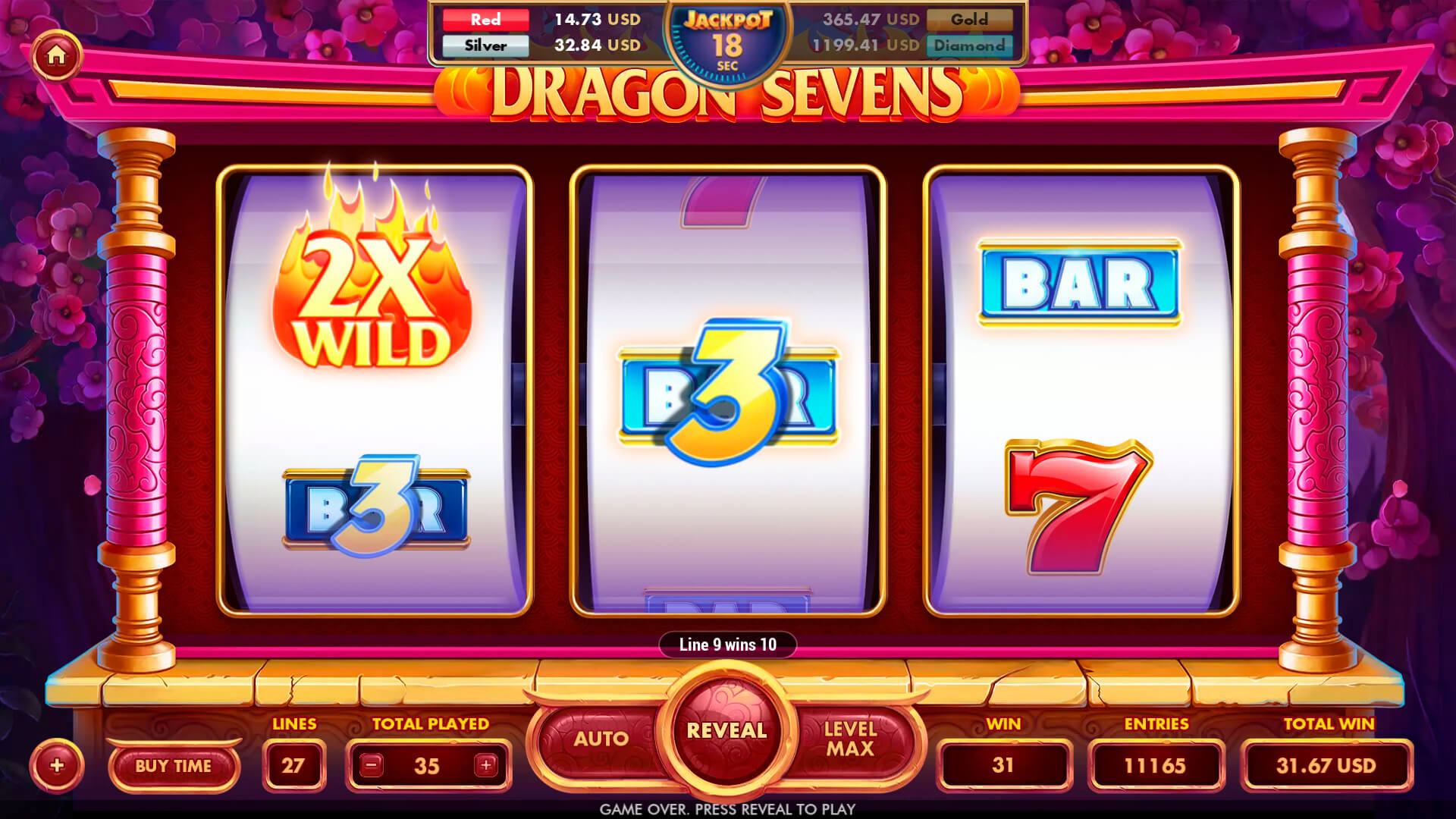Click the BAR symbol on the third reel
Screen dimensions: 1456x819
click(x=1079, y=283)
